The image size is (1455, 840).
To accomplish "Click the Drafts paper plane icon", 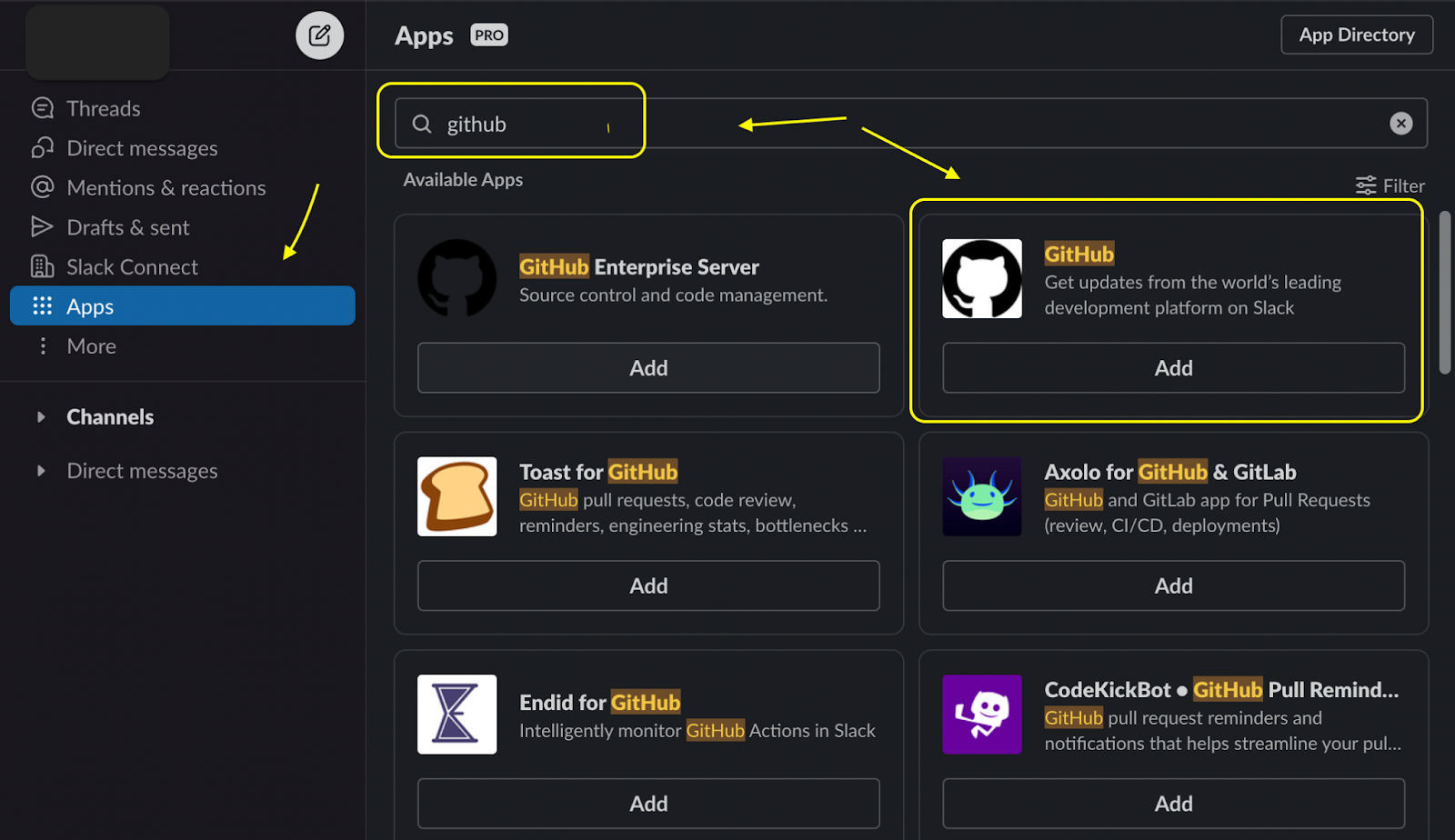I will [x=42, y=226].
